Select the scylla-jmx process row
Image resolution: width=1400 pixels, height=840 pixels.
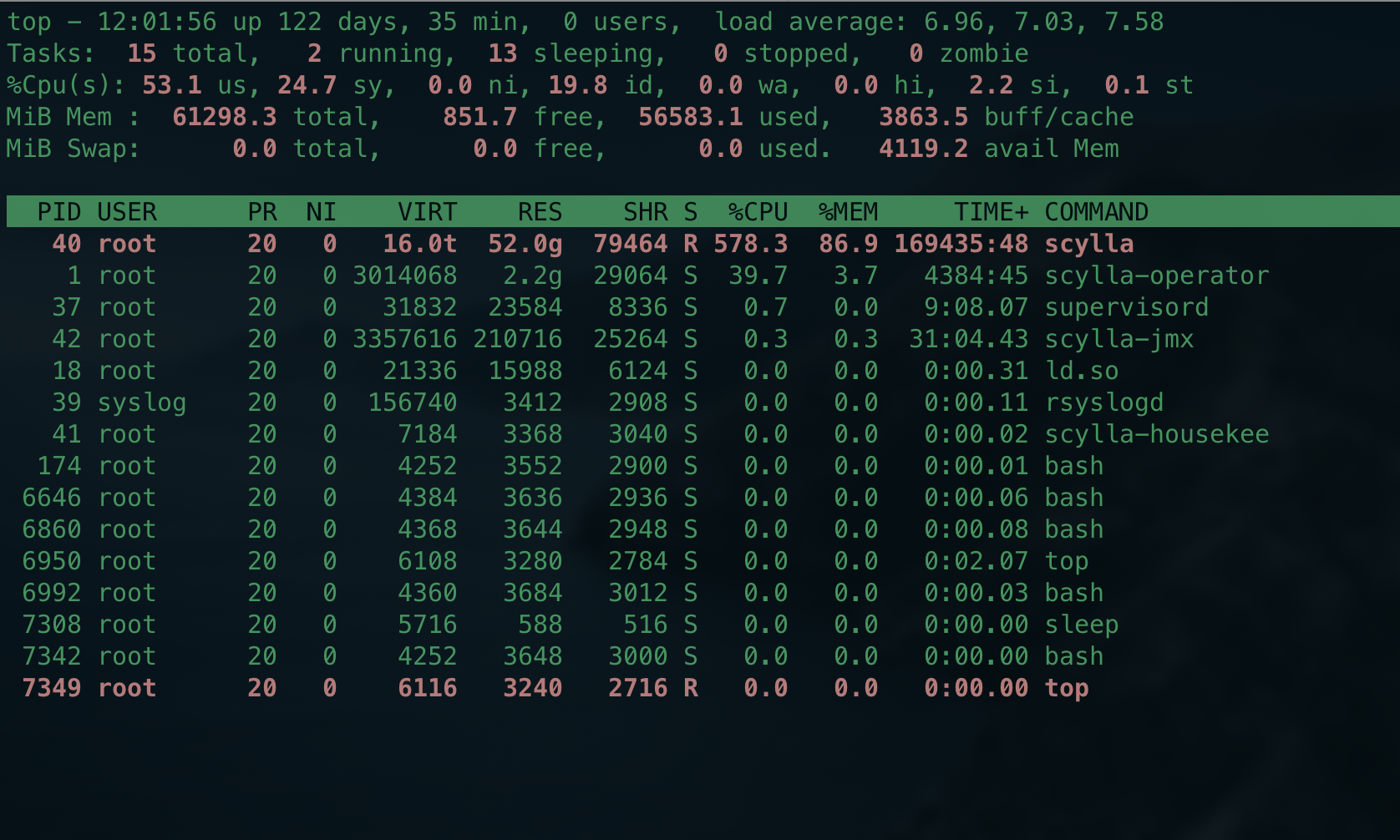click(x=585, y=339)
